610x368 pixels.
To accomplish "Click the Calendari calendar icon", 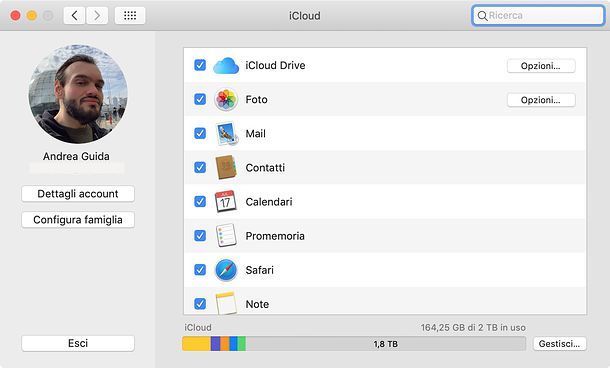I will [x=226, y=201].
